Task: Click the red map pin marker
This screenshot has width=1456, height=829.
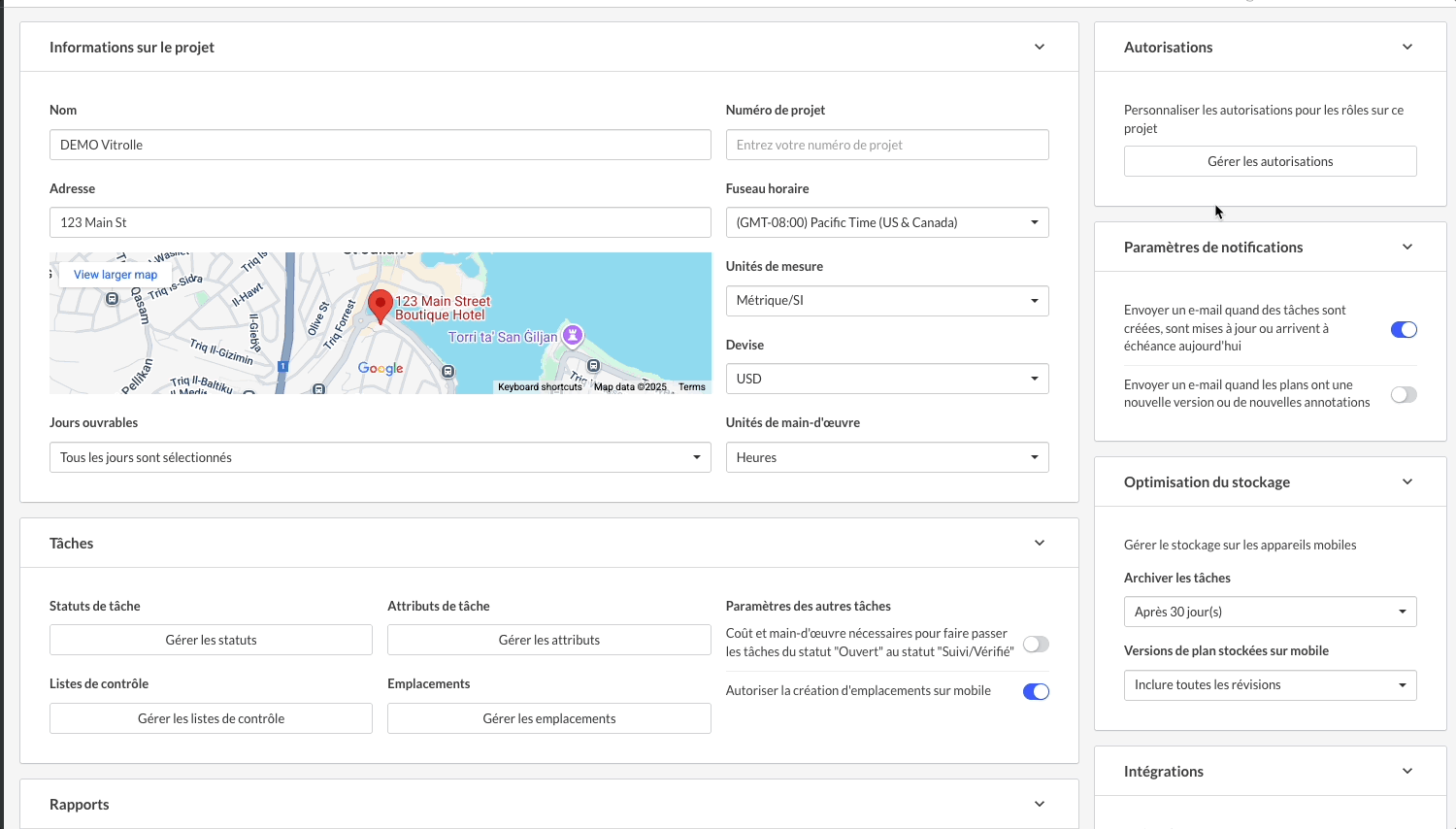Action: click(381, 305)
